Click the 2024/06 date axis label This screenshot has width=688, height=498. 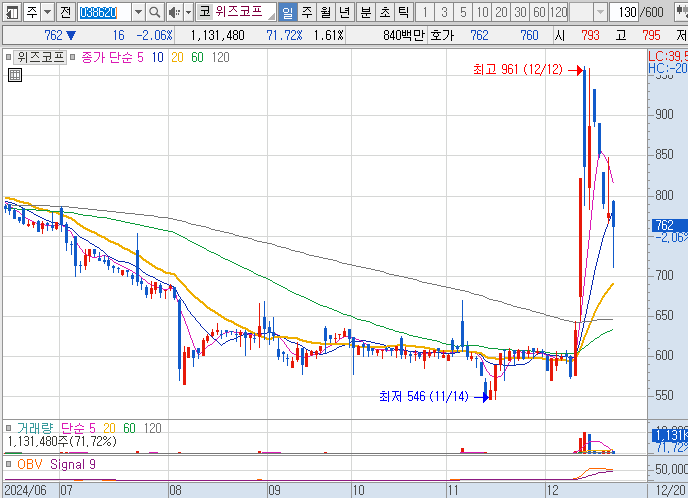point(26,490)
